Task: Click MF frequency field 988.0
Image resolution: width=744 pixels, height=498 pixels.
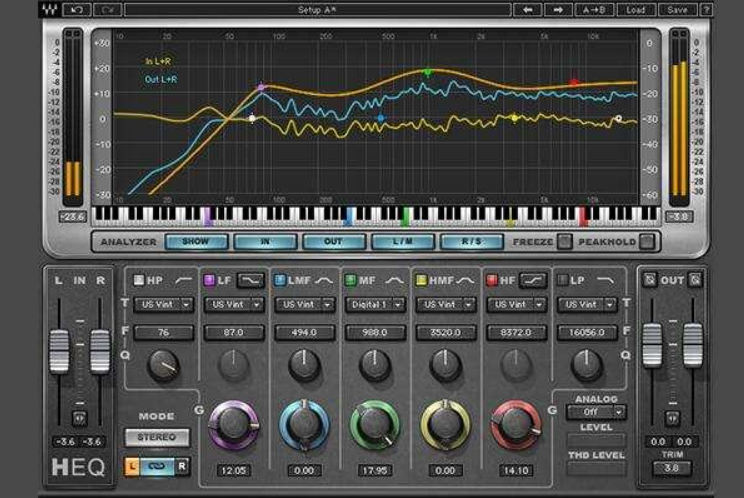Action: (375, 332)
